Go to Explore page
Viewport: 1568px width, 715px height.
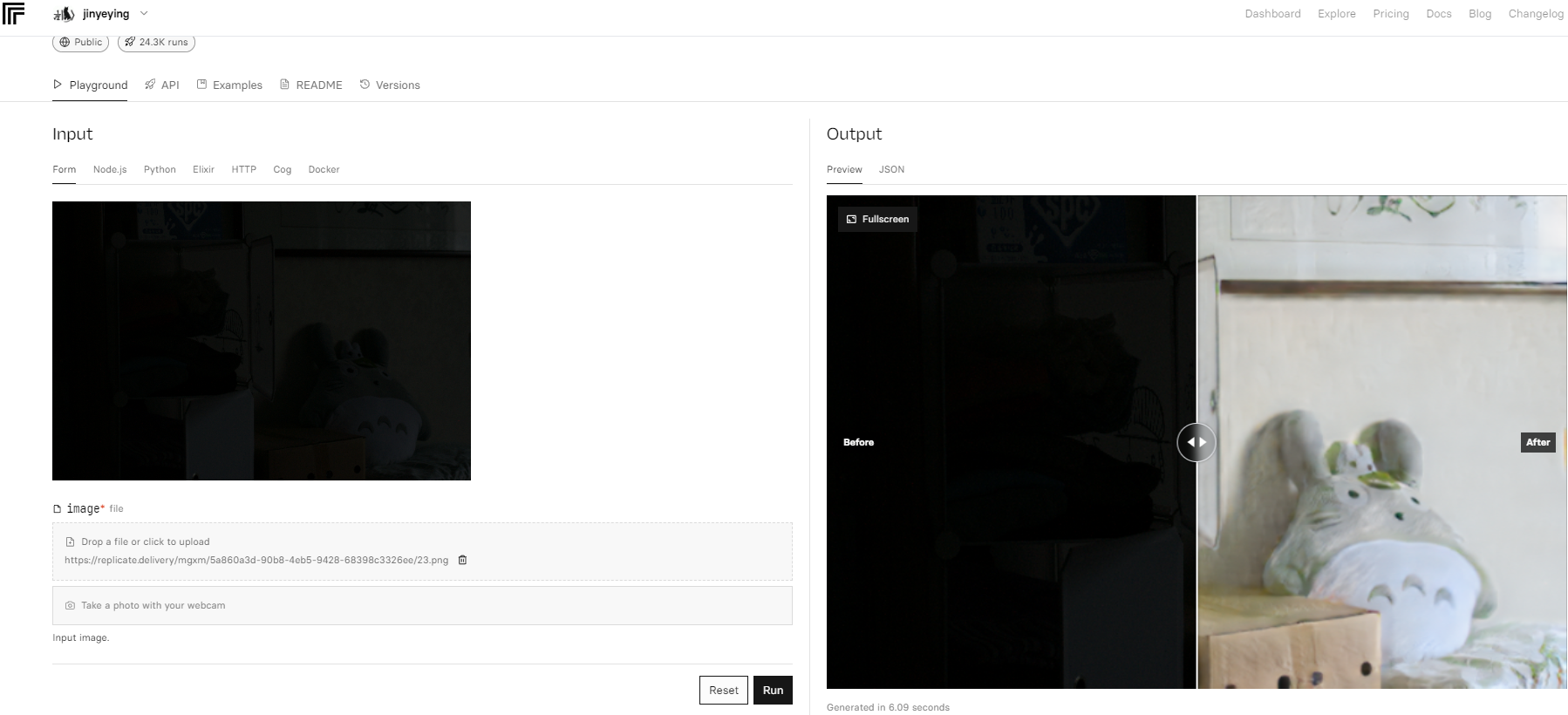coord(1336,14)
